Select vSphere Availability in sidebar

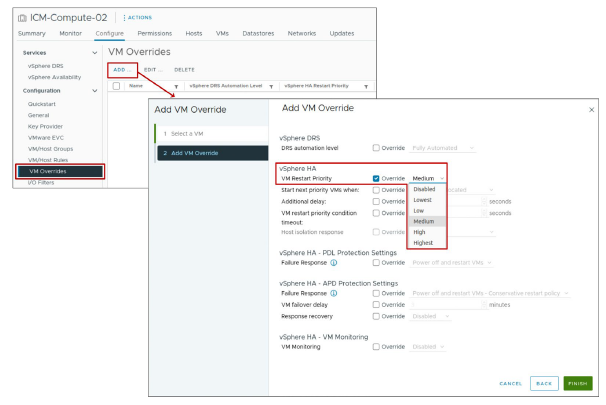coord(54,77)
